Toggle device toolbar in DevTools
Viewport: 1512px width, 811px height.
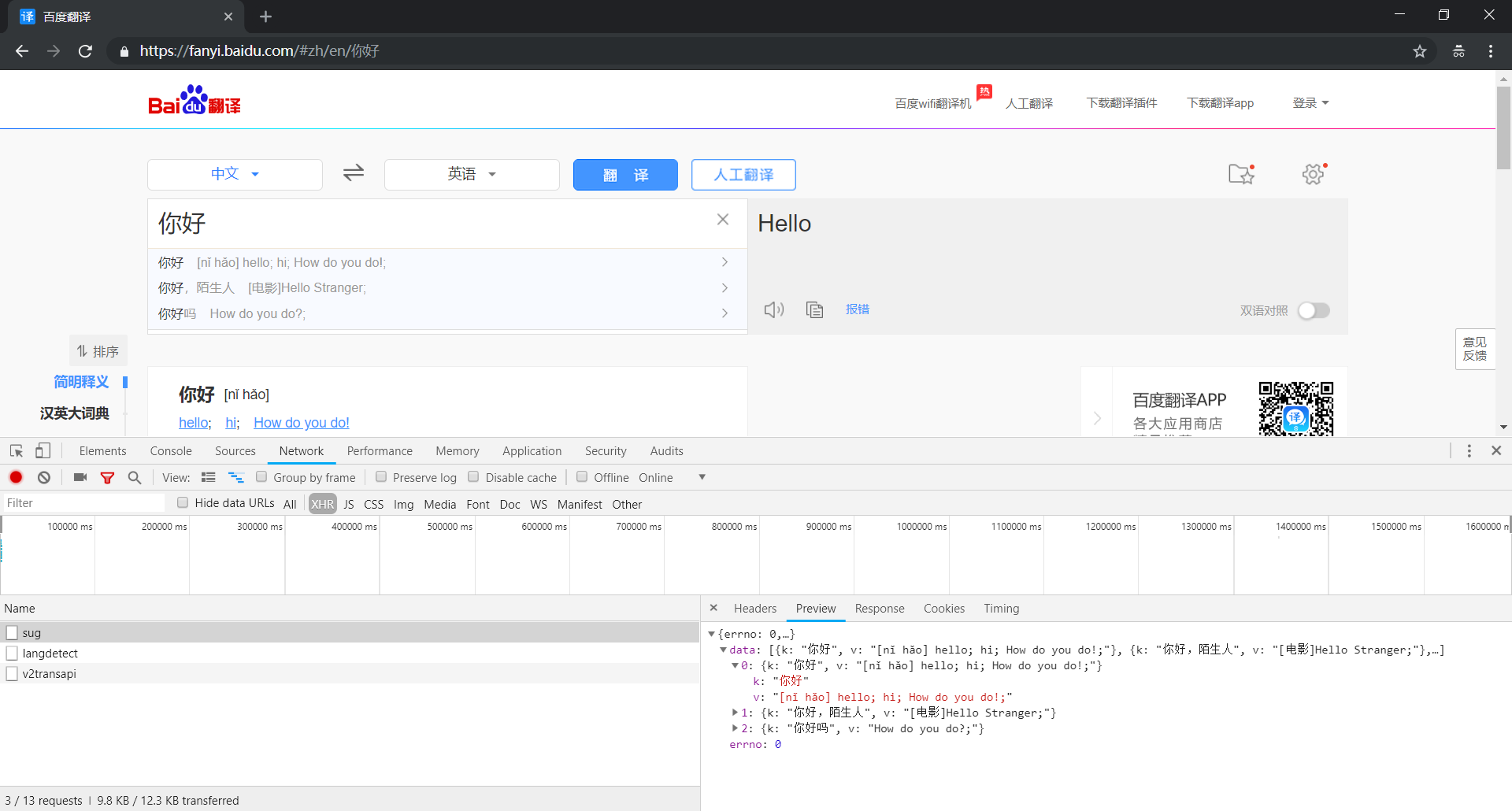click(x=43, y=450)
